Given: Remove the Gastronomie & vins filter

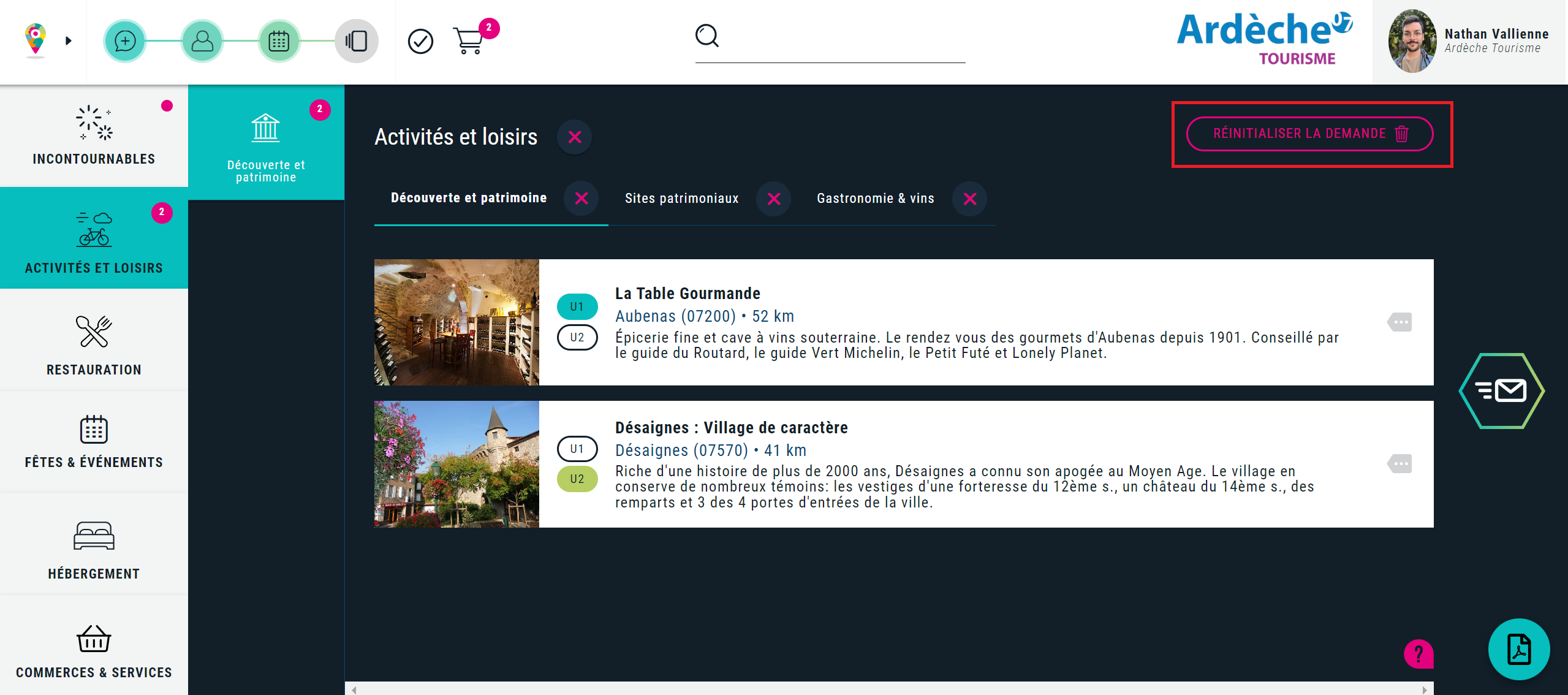Looking at the screenshot, I should click(x=970, y=199).
